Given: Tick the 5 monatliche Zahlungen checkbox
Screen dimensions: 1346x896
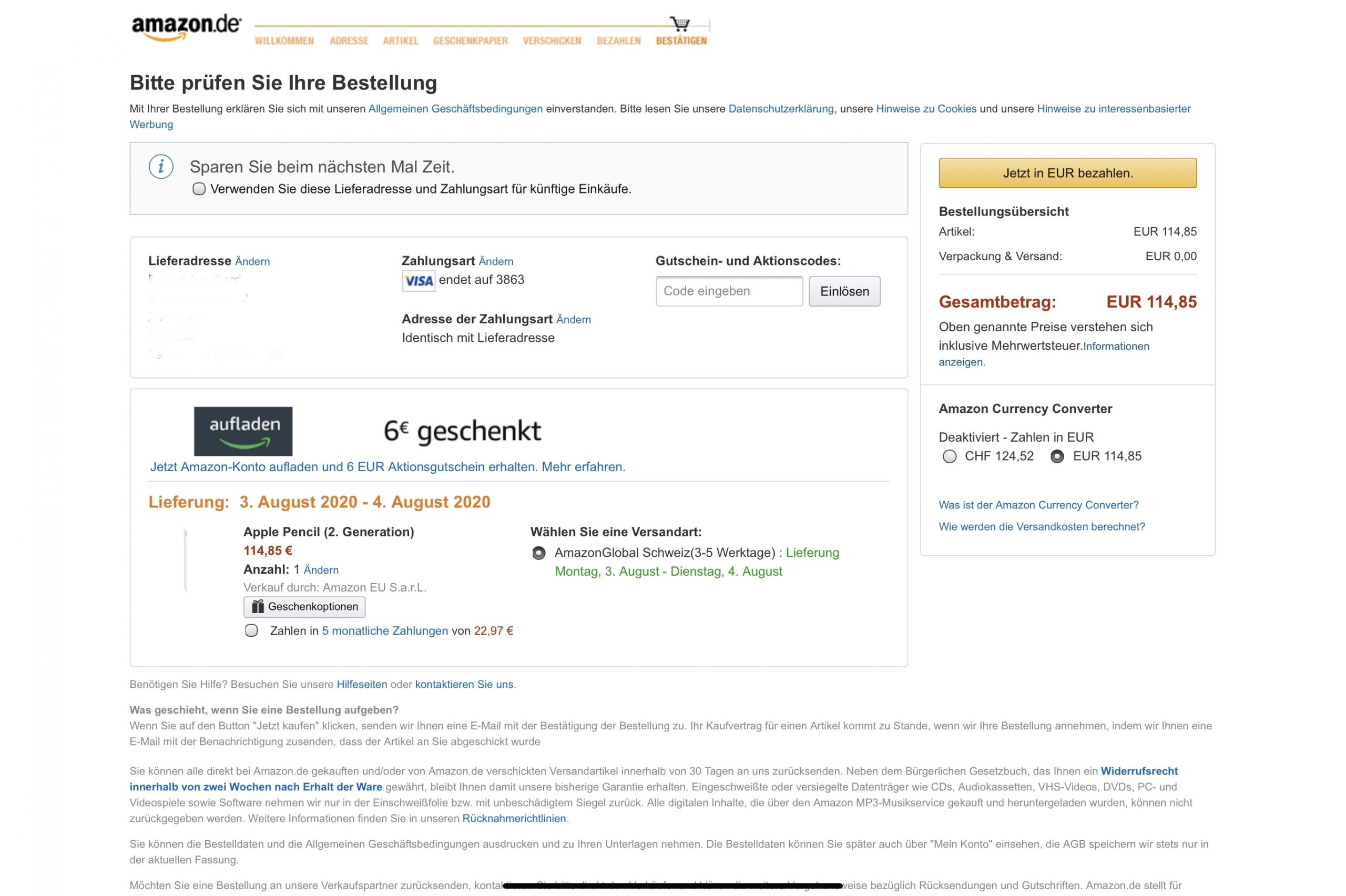Looking at the screenshot, I should [251, 630].
